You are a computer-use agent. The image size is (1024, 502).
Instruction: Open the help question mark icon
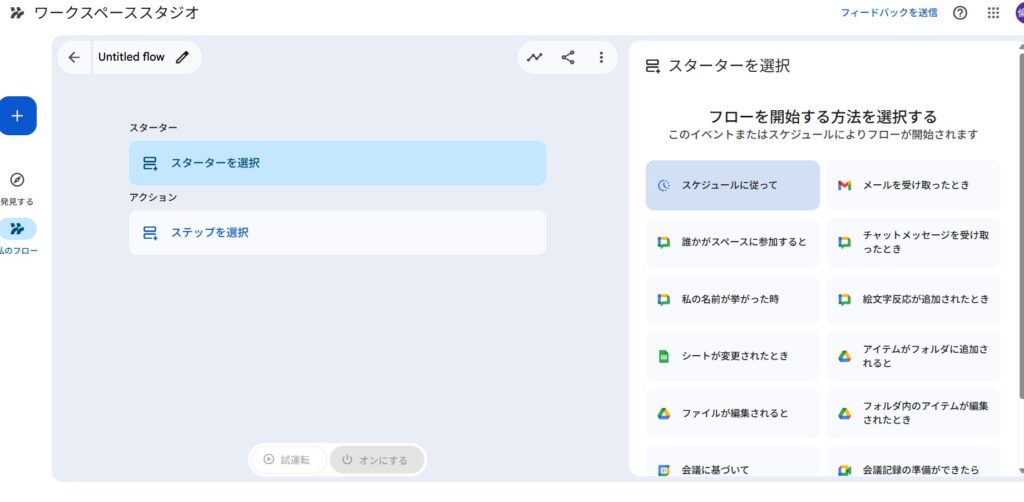(x=960, y=13)
